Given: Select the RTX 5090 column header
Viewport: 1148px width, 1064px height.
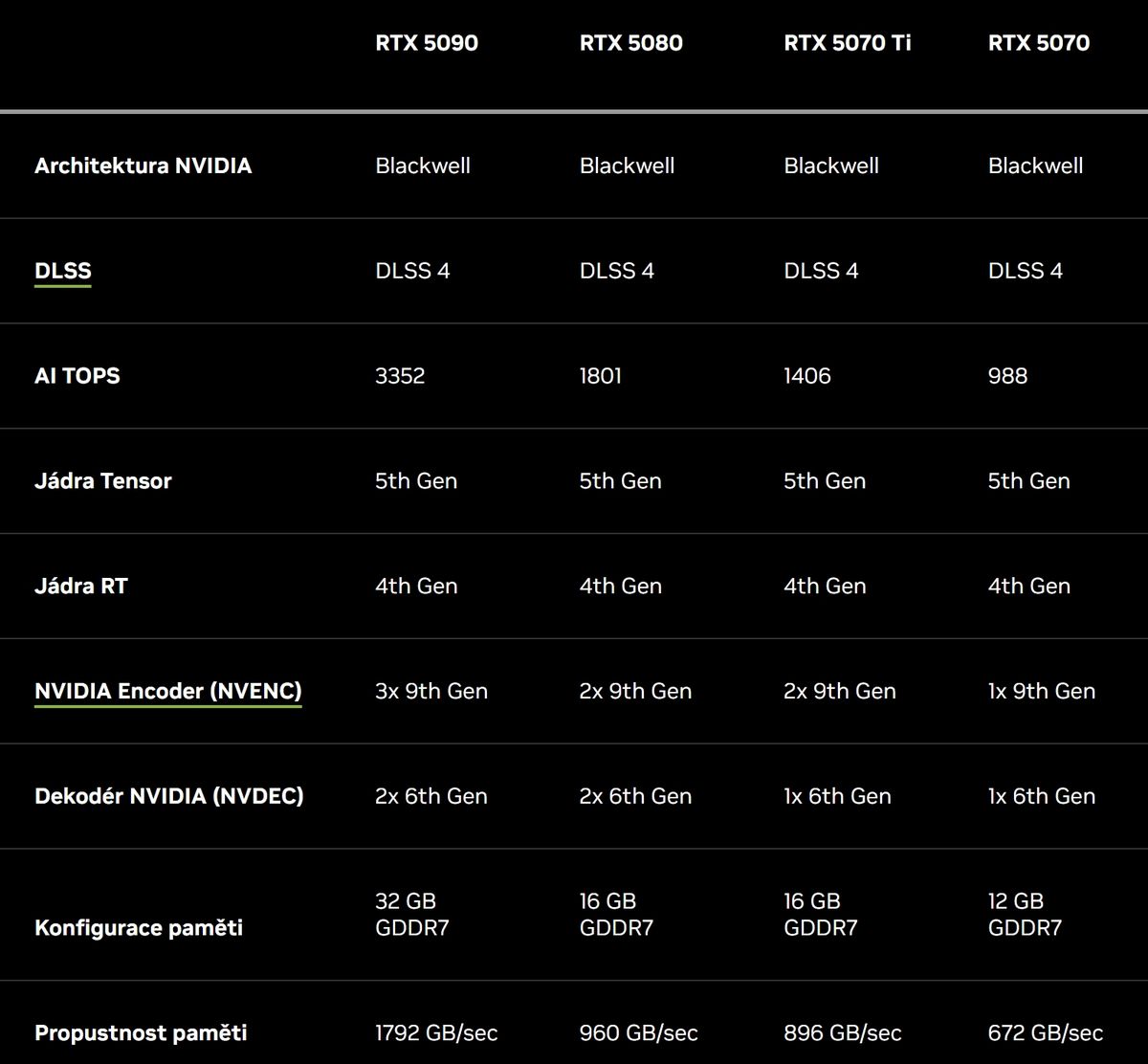Looking at the screenshot, I should tap(427, 43).
